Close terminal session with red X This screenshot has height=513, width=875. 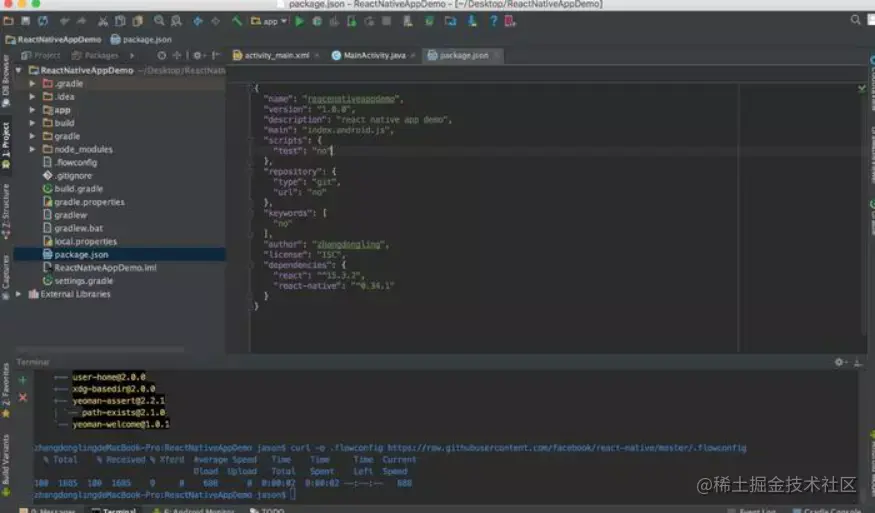click(23, 397)
